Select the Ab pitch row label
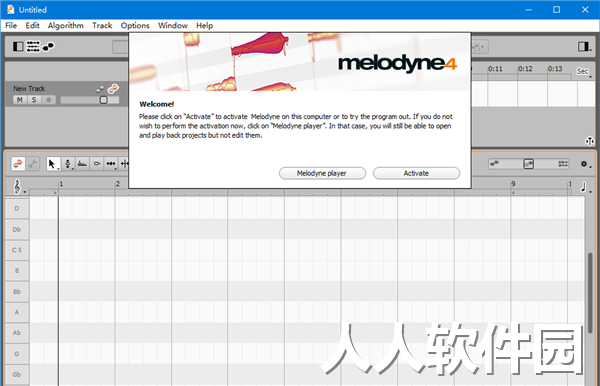 coord(17,333)
